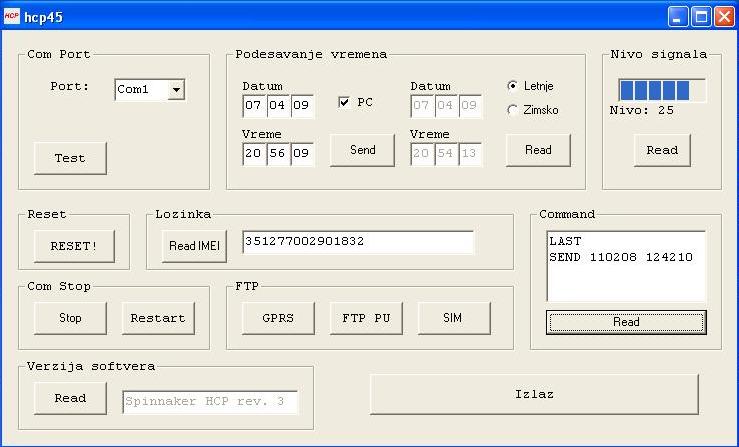Click Read below the Command text box
This screenshot has width=739, height=447.
(625, 322)
